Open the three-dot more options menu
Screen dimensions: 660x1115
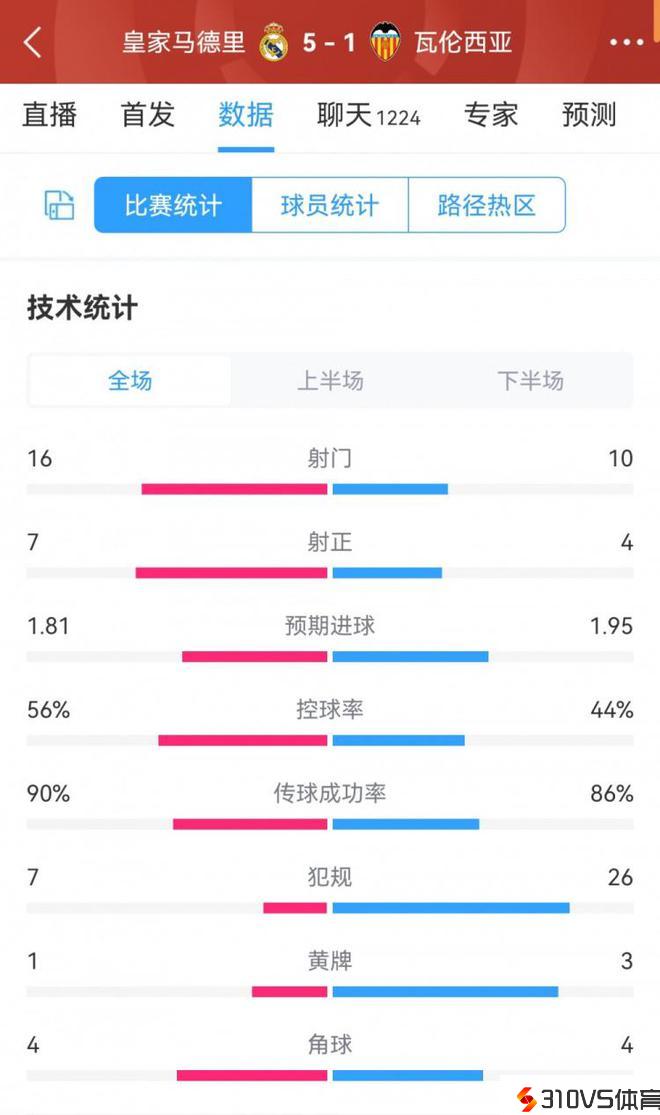626,42
